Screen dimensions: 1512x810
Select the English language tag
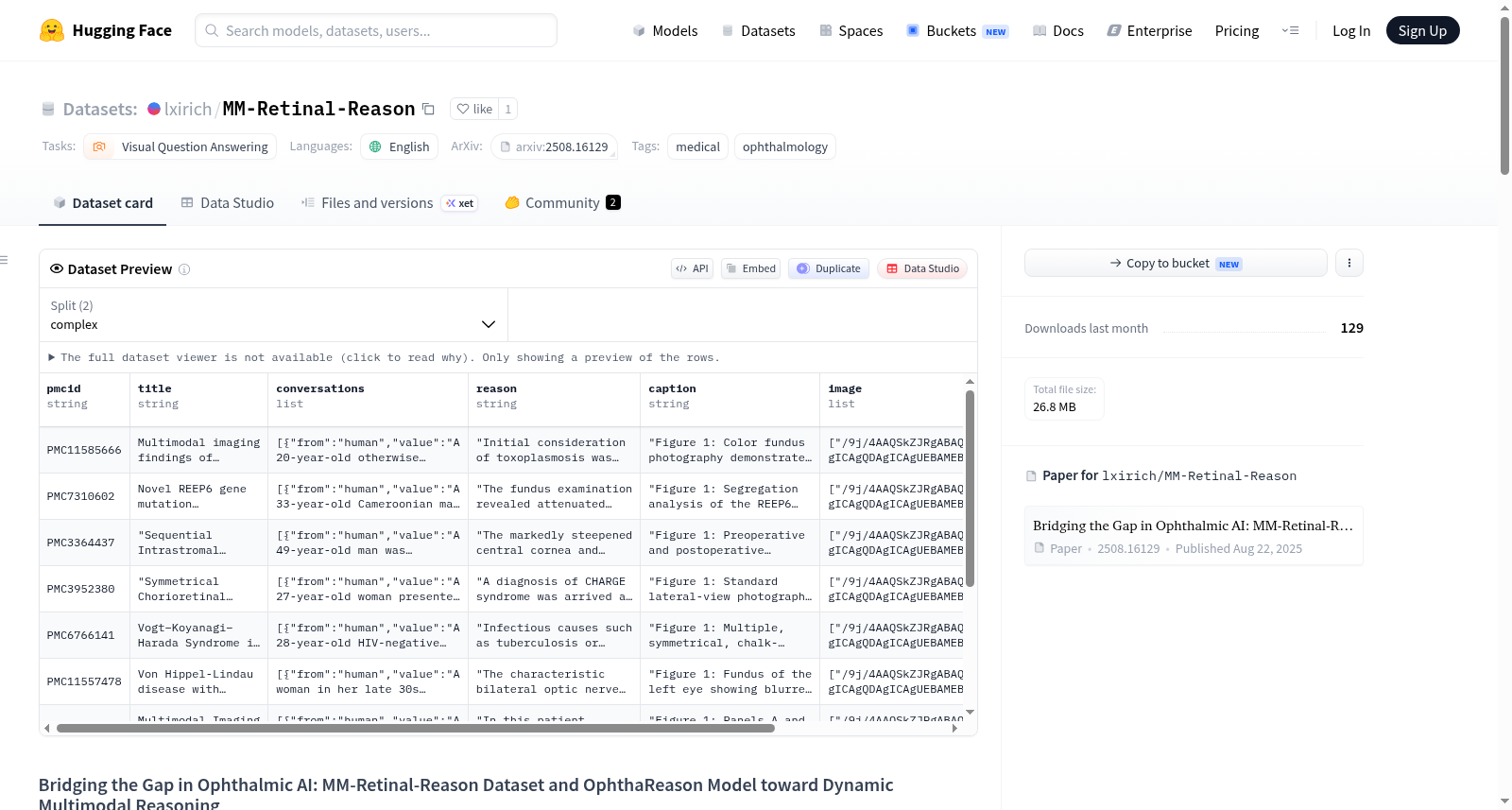click(x=399, y=146)
